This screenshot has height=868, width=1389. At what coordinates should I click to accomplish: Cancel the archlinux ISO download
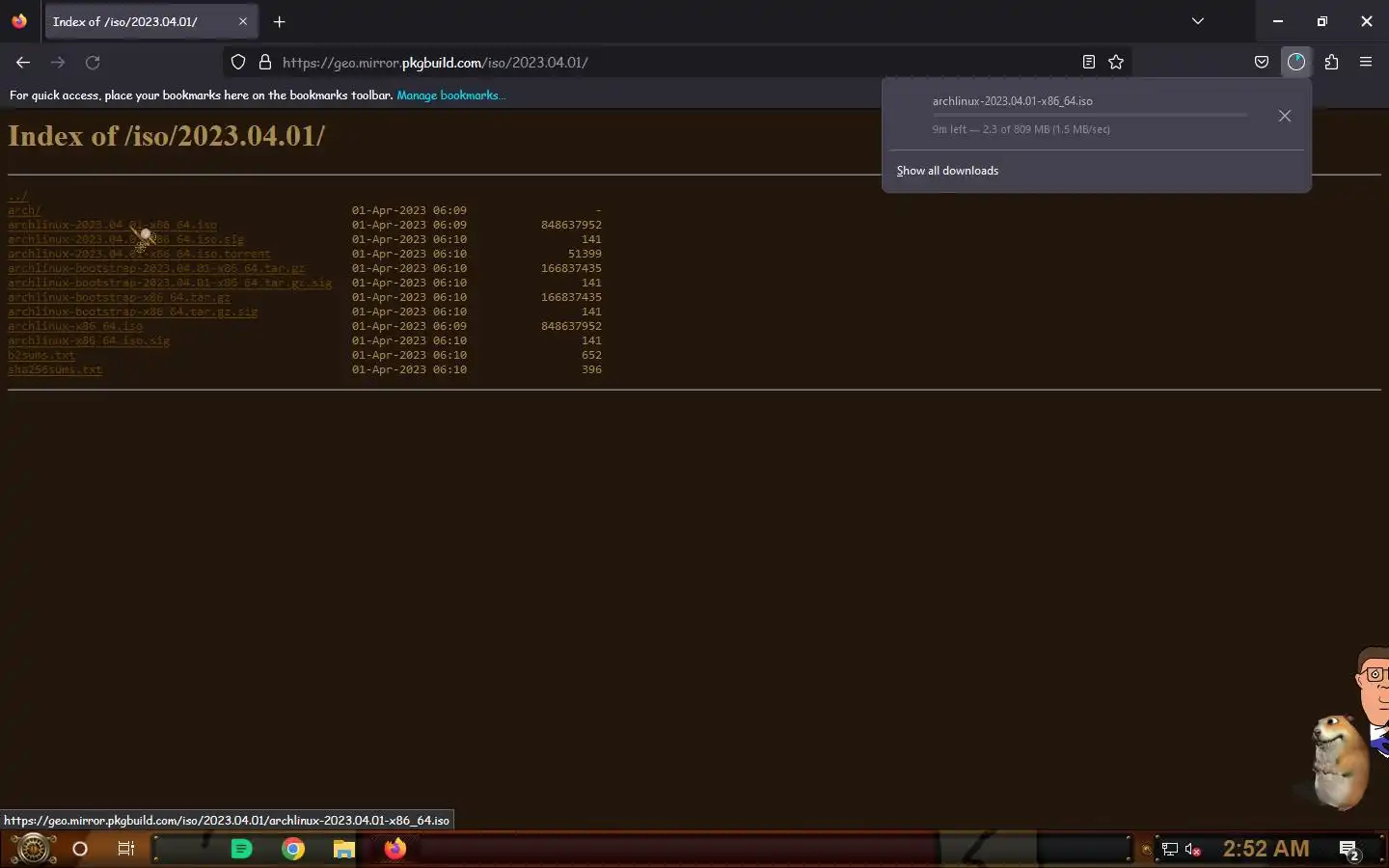(x=1285, y=116)
